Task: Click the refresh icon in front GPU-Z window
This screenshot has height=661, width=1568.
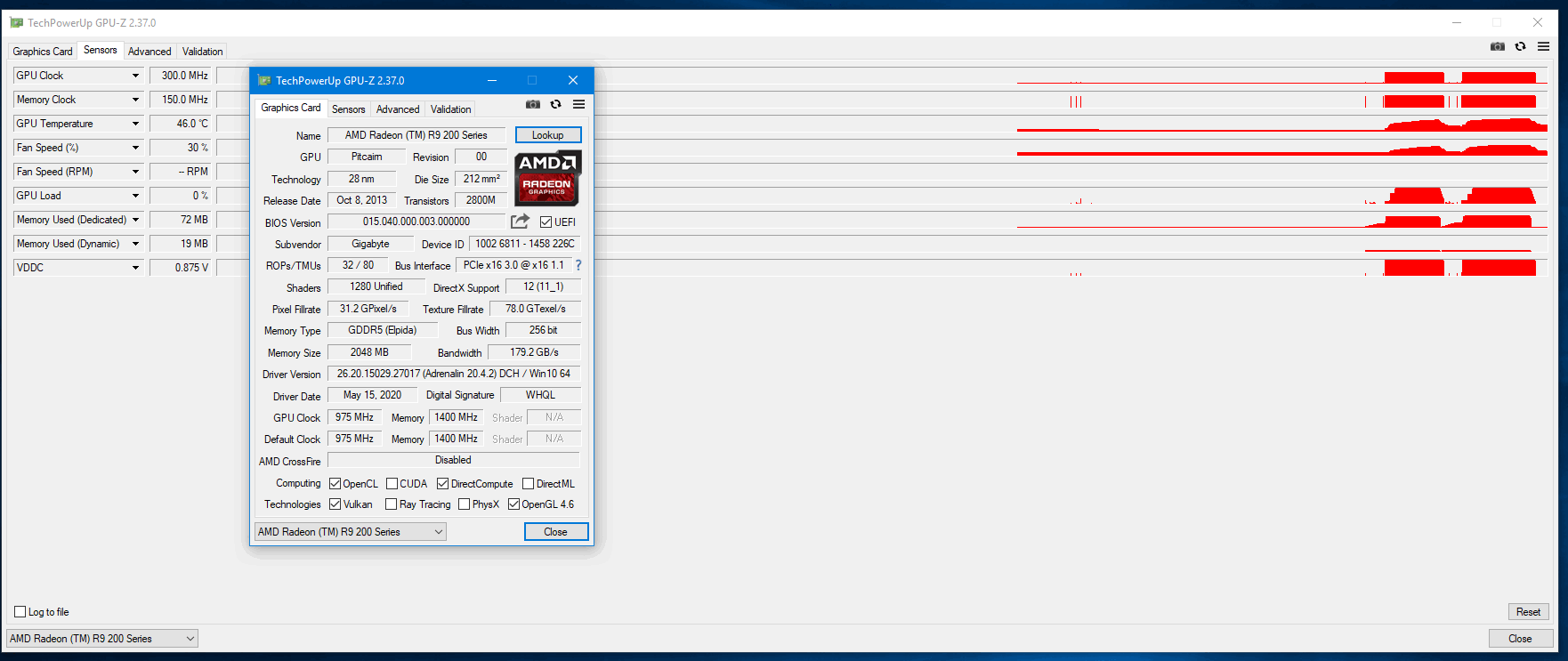Action: click(555, 104)
